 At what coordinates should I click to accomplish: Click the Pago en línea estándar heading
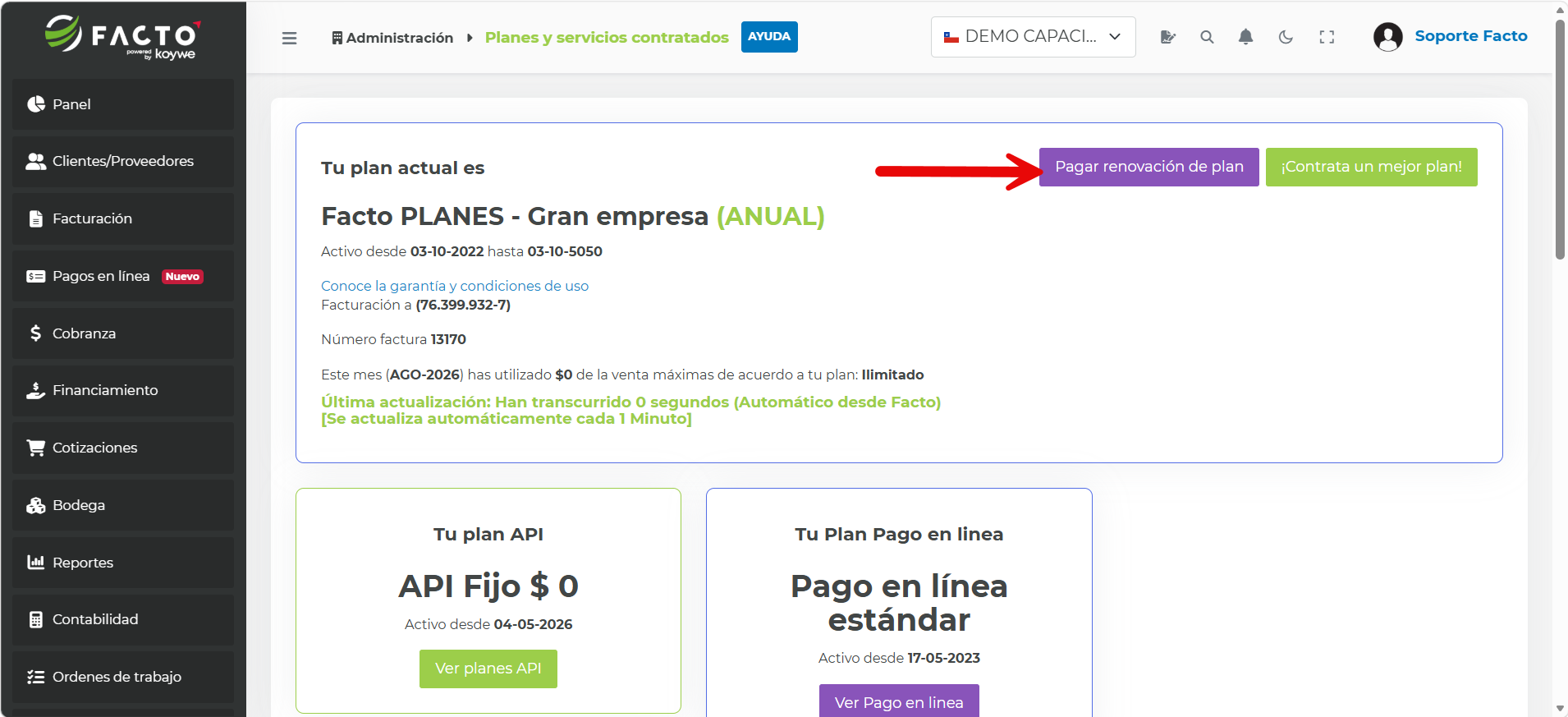tap(899, 603)
